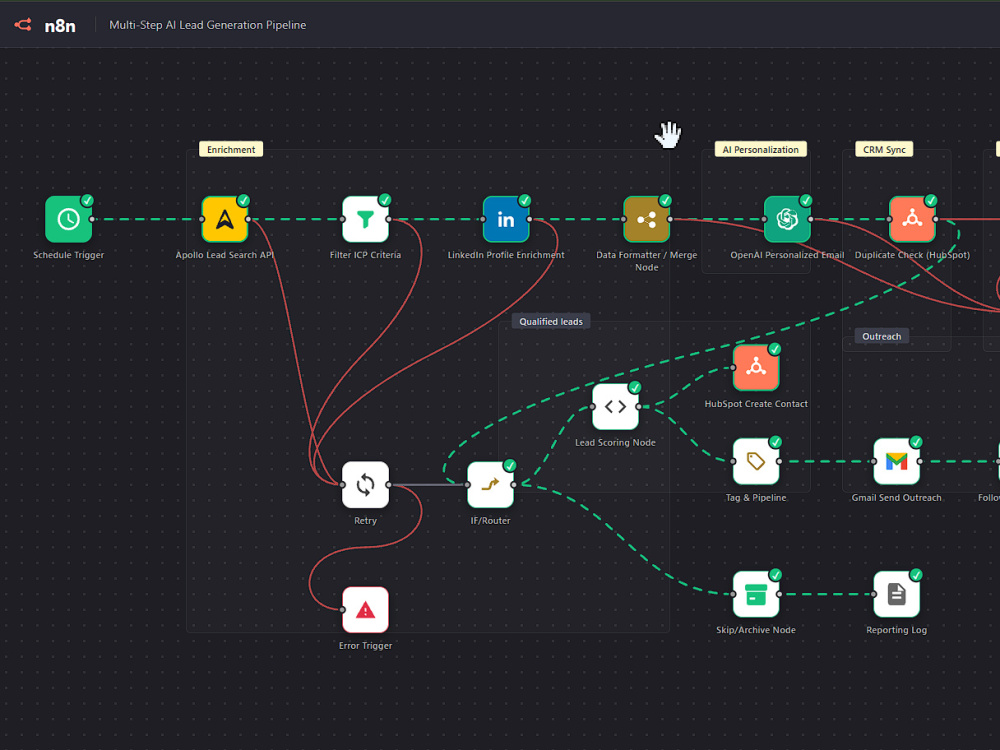Click the Outreach group label
The height and width of the screenshot is (750, 1000).
tap(881, 336)
